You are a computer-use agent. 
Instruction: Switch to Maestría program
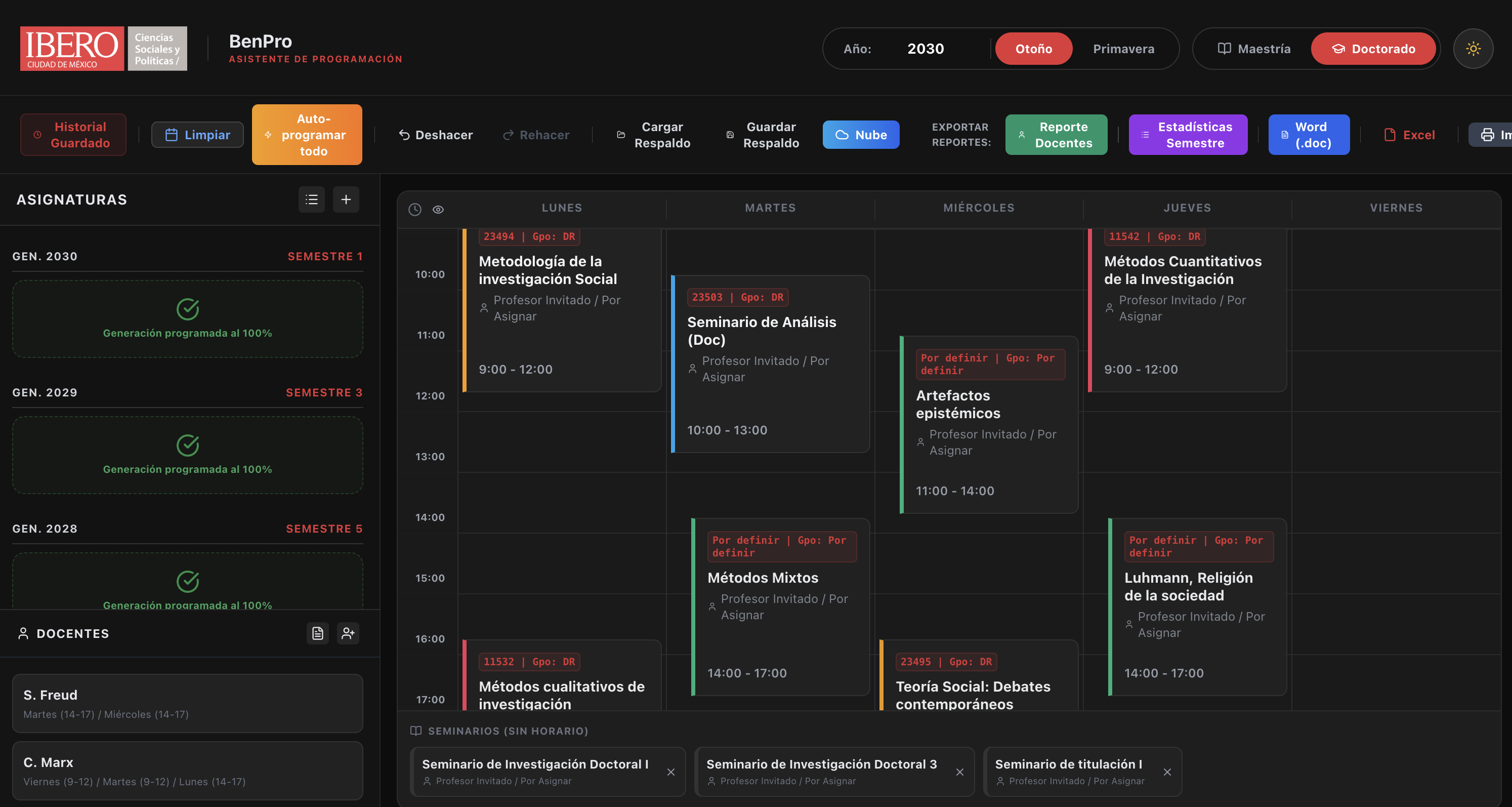coord(1254,49)
